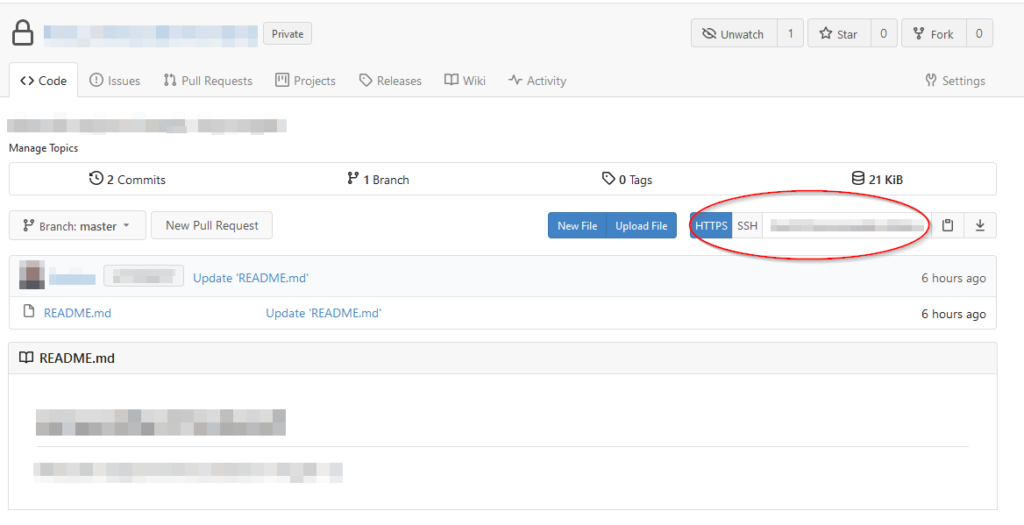Select the HTTPS clone protocol
This screenshot has width=1024, height=525.
click(x=711, y=226)
